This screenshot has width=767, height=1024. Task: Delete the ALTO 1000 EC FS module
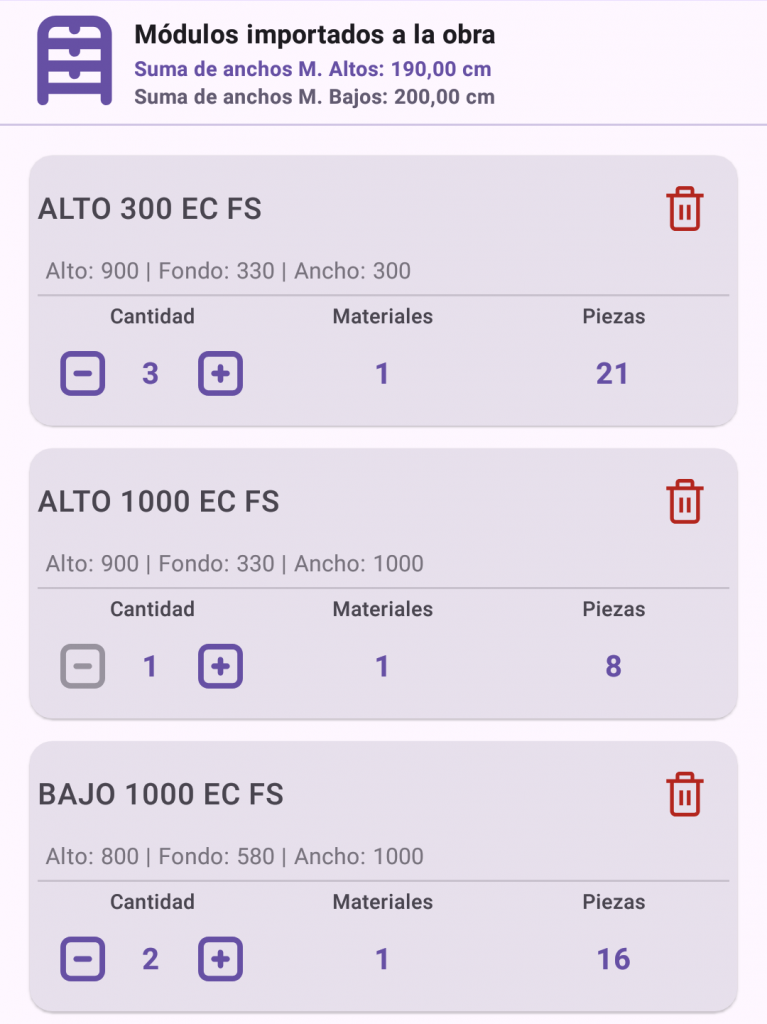(684, 501)
